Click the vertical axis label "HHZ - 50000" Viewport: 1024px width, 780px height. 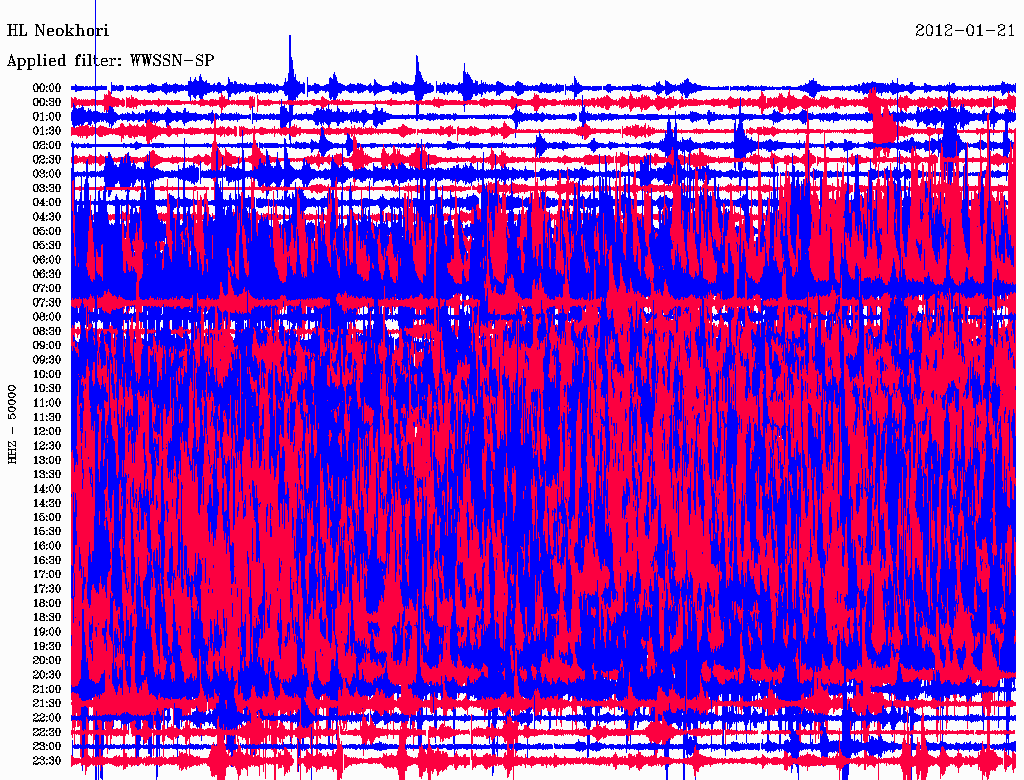click(12, 424)
